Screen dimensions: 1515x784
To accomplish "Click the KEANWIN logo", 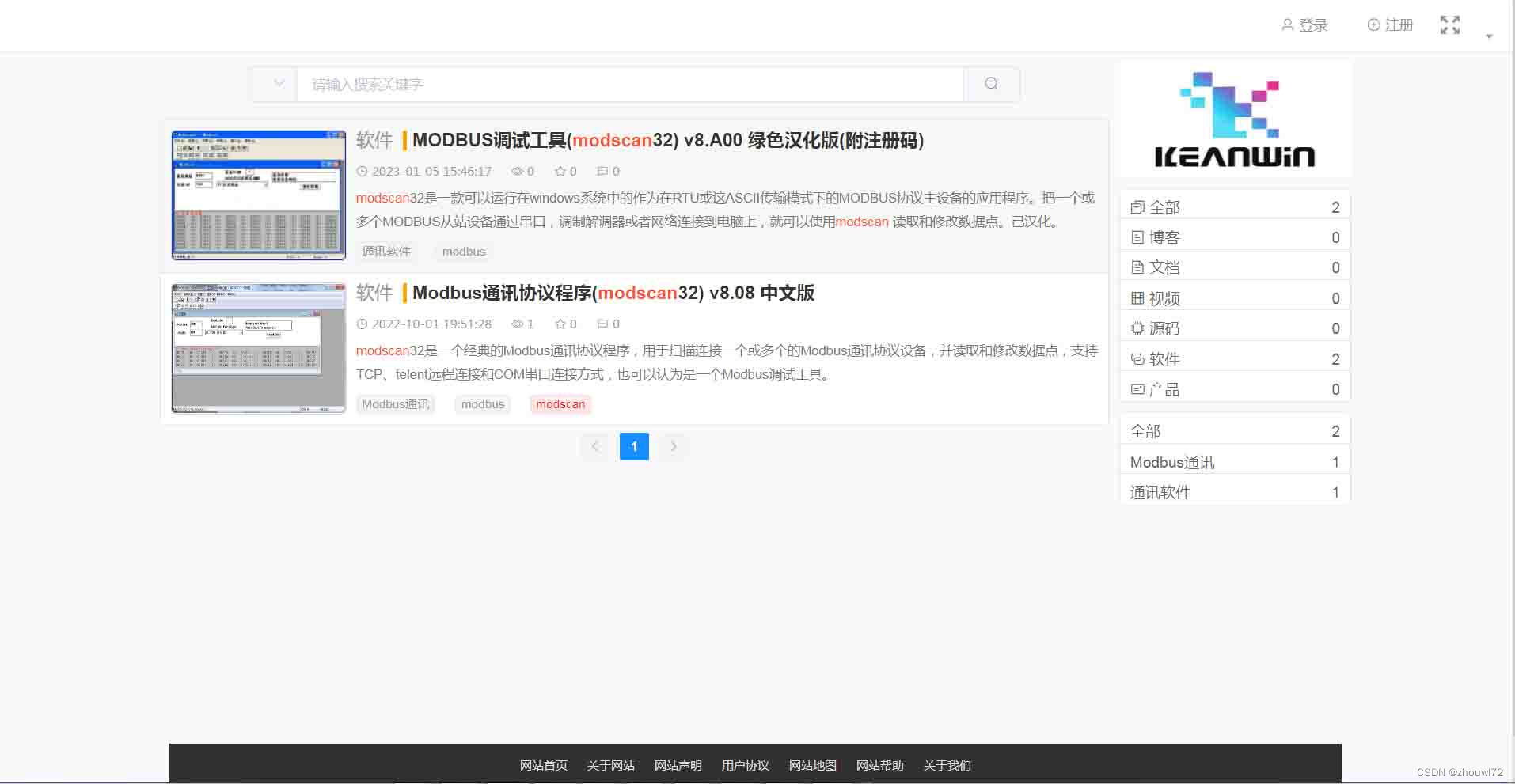I will [1233, 117].
